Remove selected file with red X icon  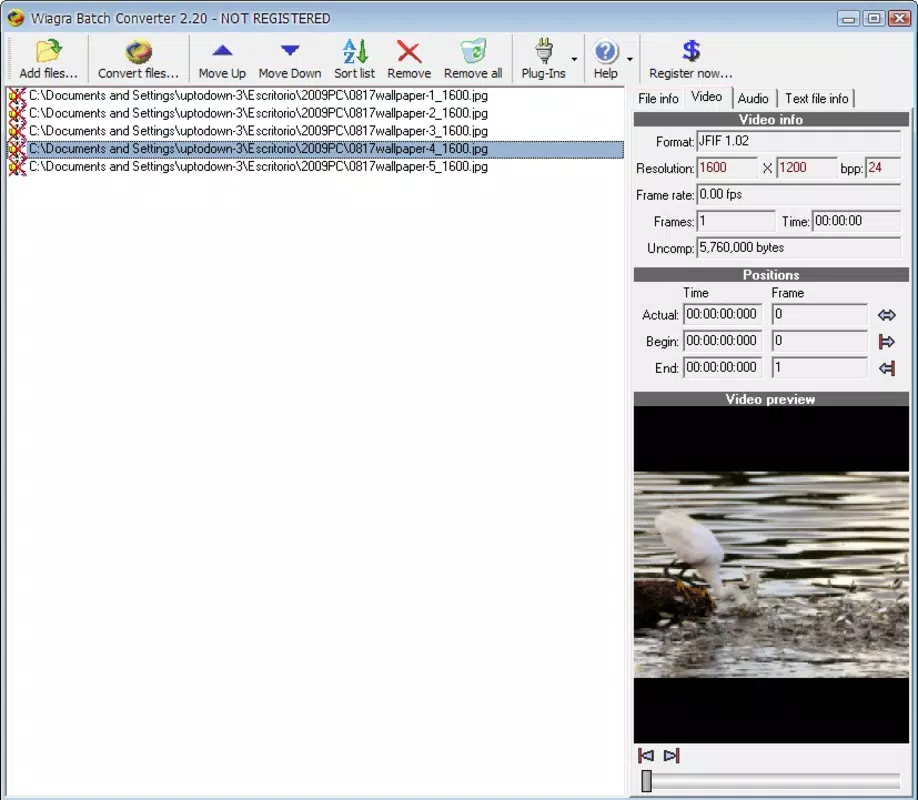(x=409, y=52)
